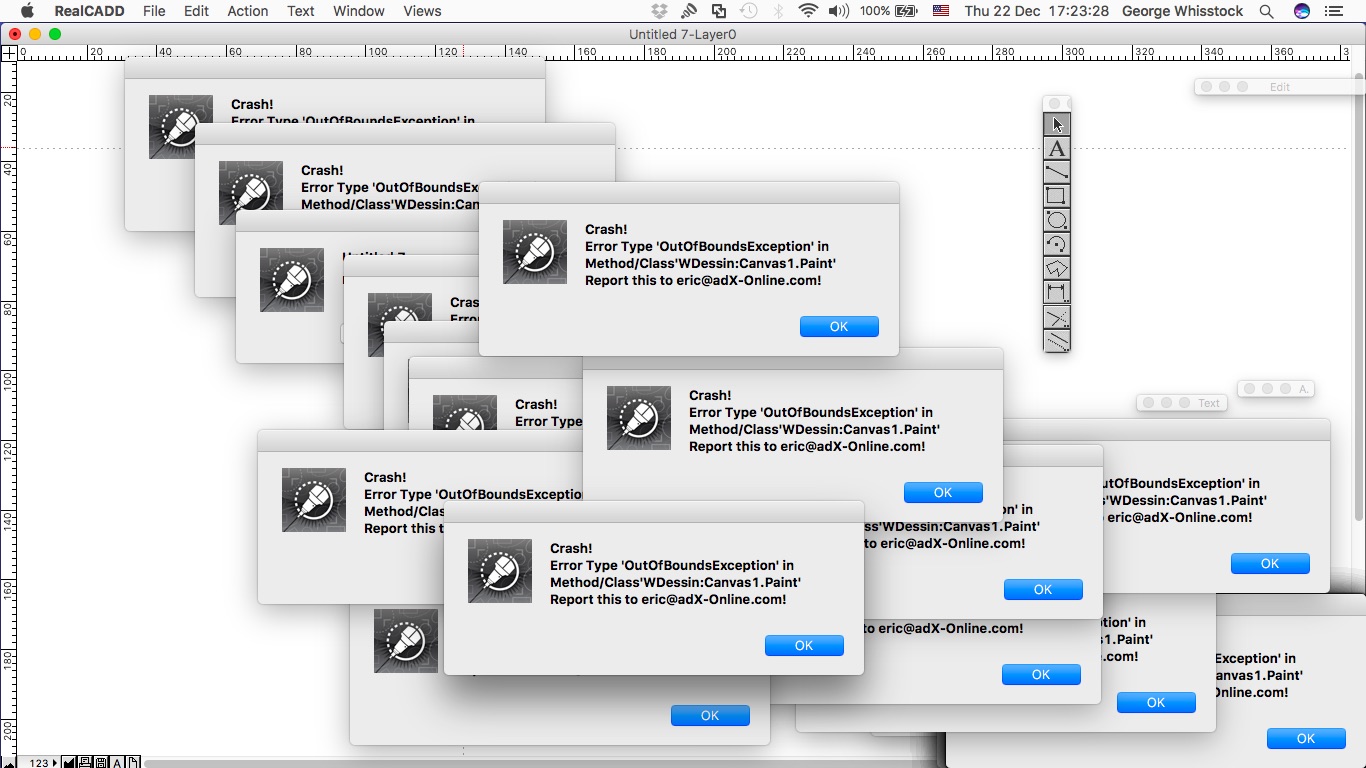The image size is (1366, 768).
Task: Select the Parallel line tool
Action: [1057, 341]
